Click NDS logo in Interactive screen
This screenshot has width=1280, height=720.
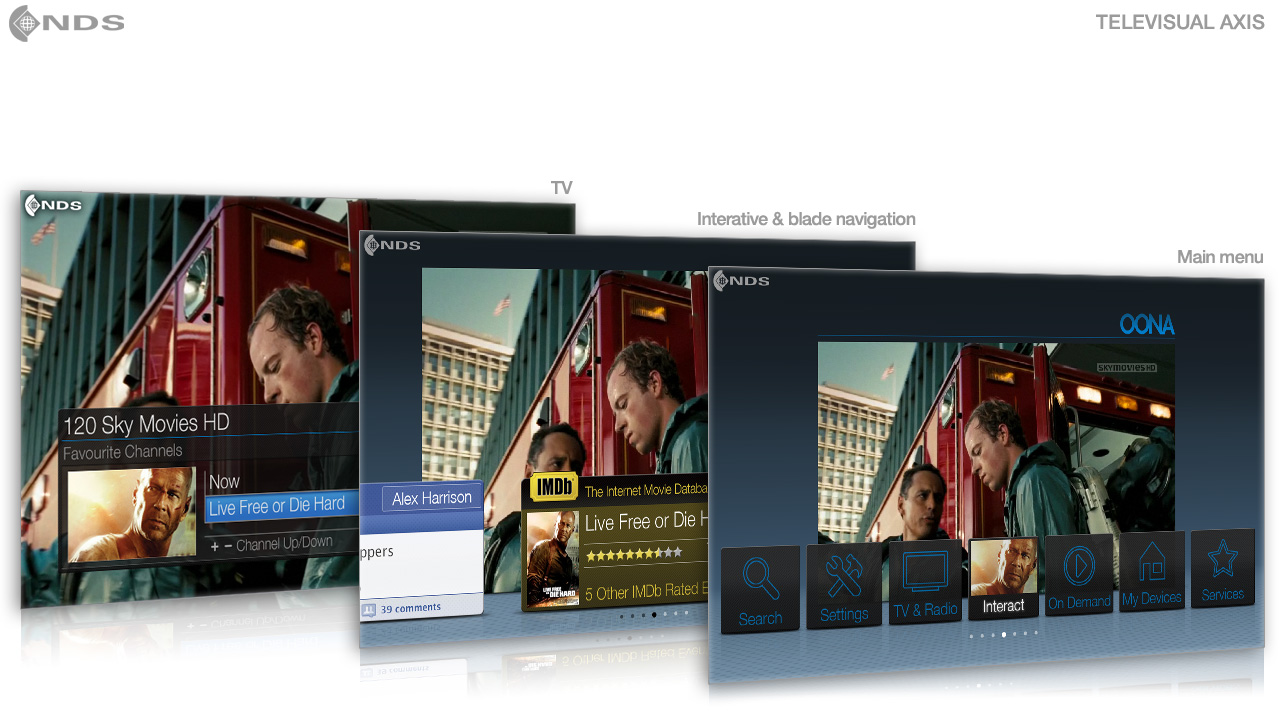392,245
